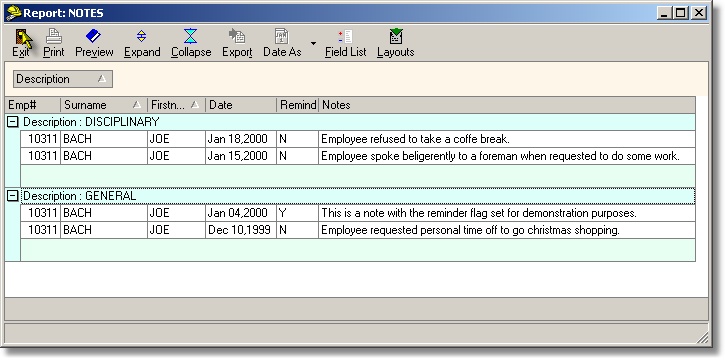
Task: Collapse the GENERAL description group
Action: [x=13, y=196]
